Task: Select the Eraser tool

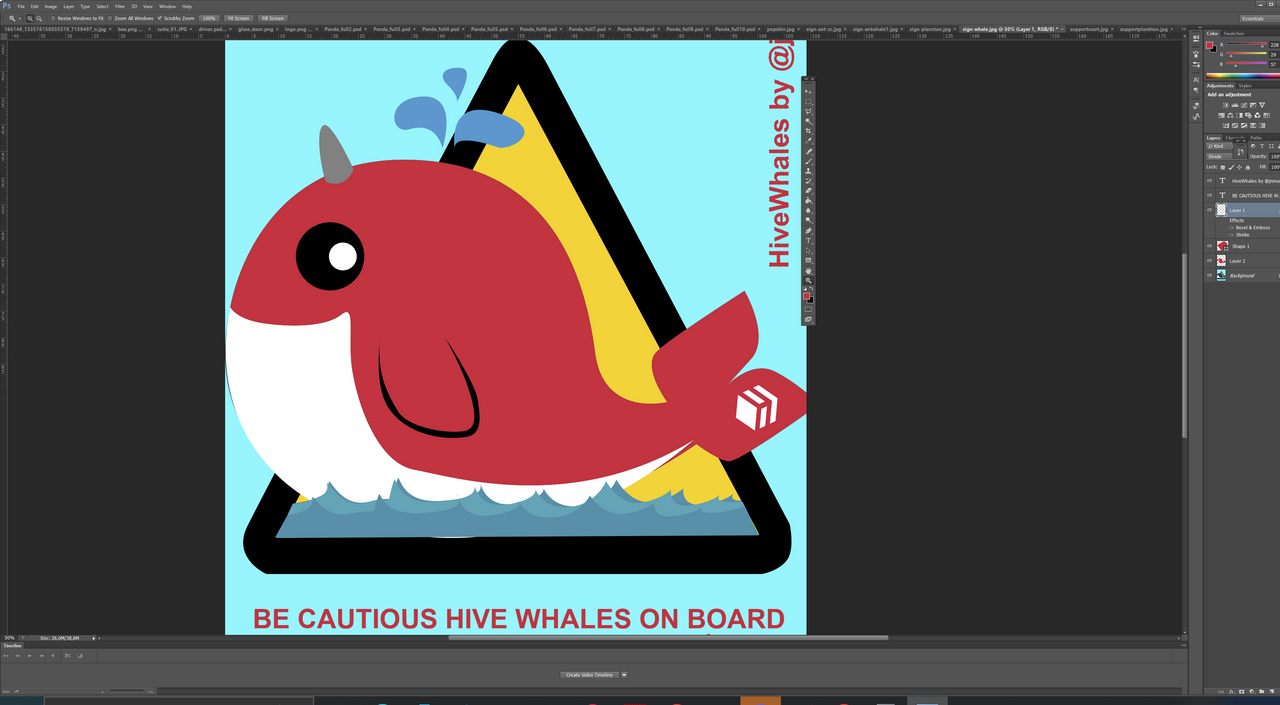Action: pos(809,191)
